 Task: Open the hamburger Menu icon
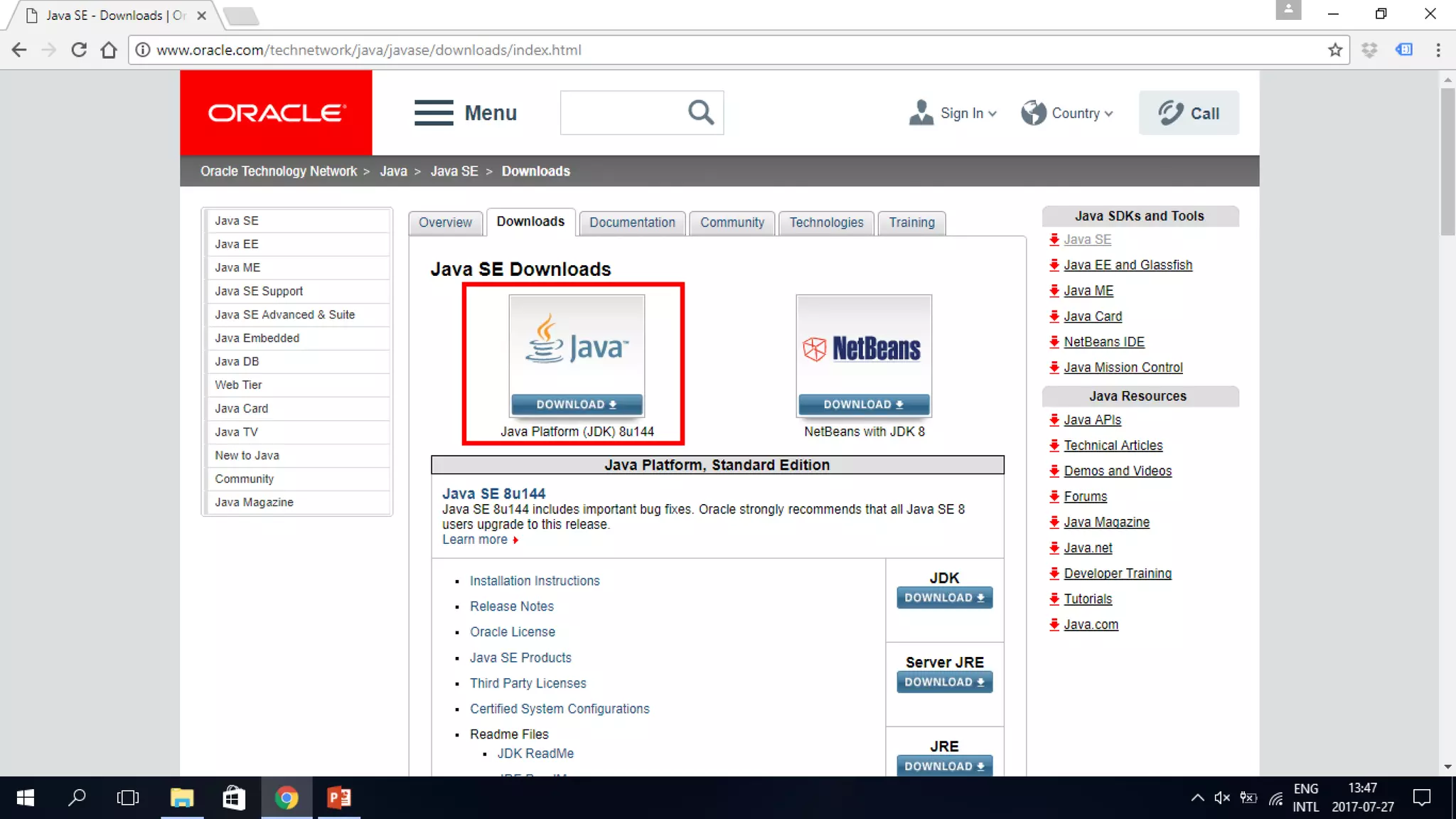pos(434,112)
